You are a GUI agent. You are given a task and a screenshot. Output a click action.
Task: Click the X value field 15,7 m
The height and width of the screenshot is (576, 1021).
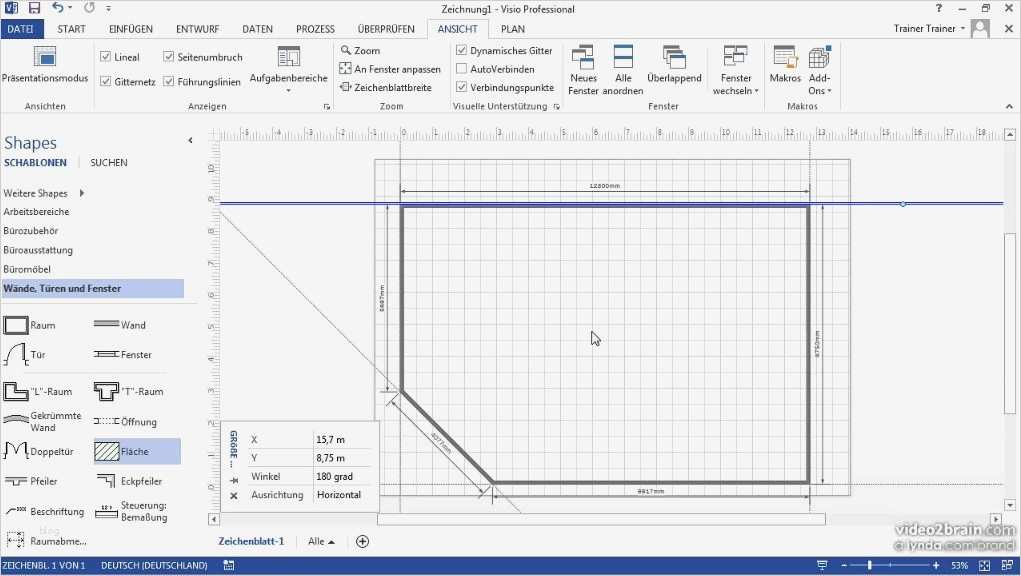click(343, 439)
